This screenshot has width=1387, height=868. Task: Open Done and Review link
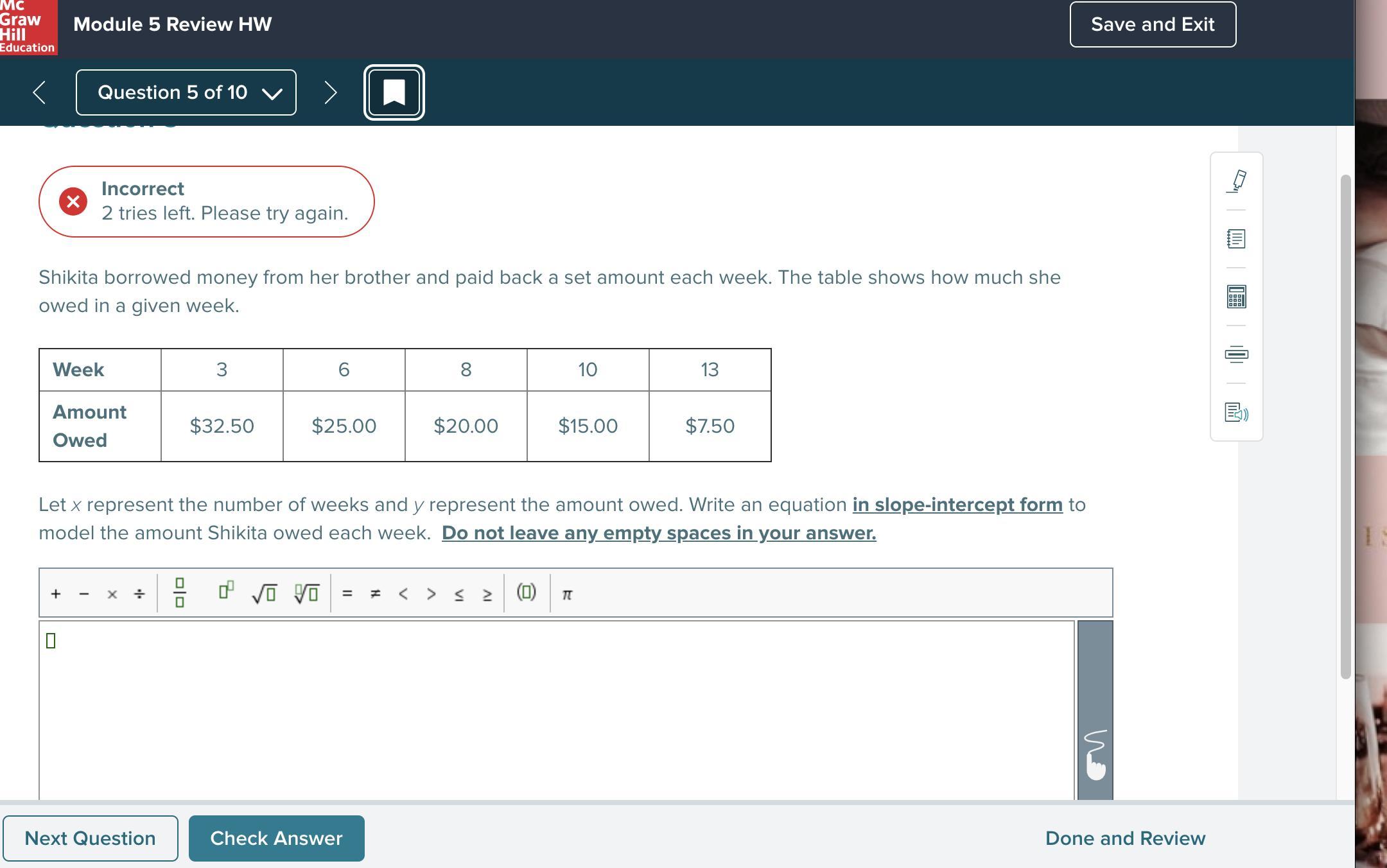click(1125, 838)
